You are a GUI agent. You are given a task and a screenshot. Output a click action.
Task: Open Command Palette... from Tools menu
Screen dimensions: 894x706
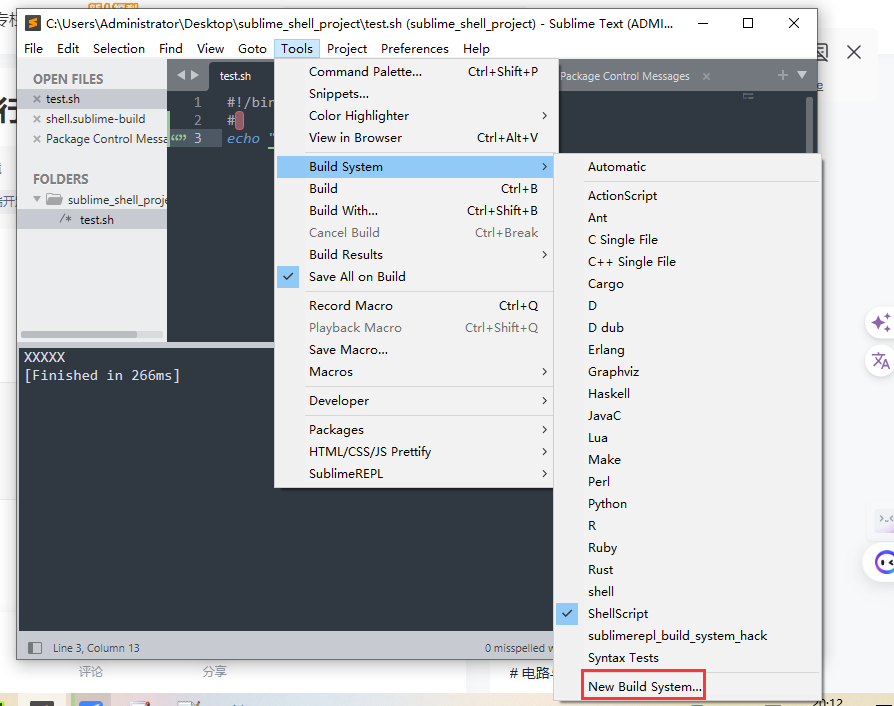415,72
